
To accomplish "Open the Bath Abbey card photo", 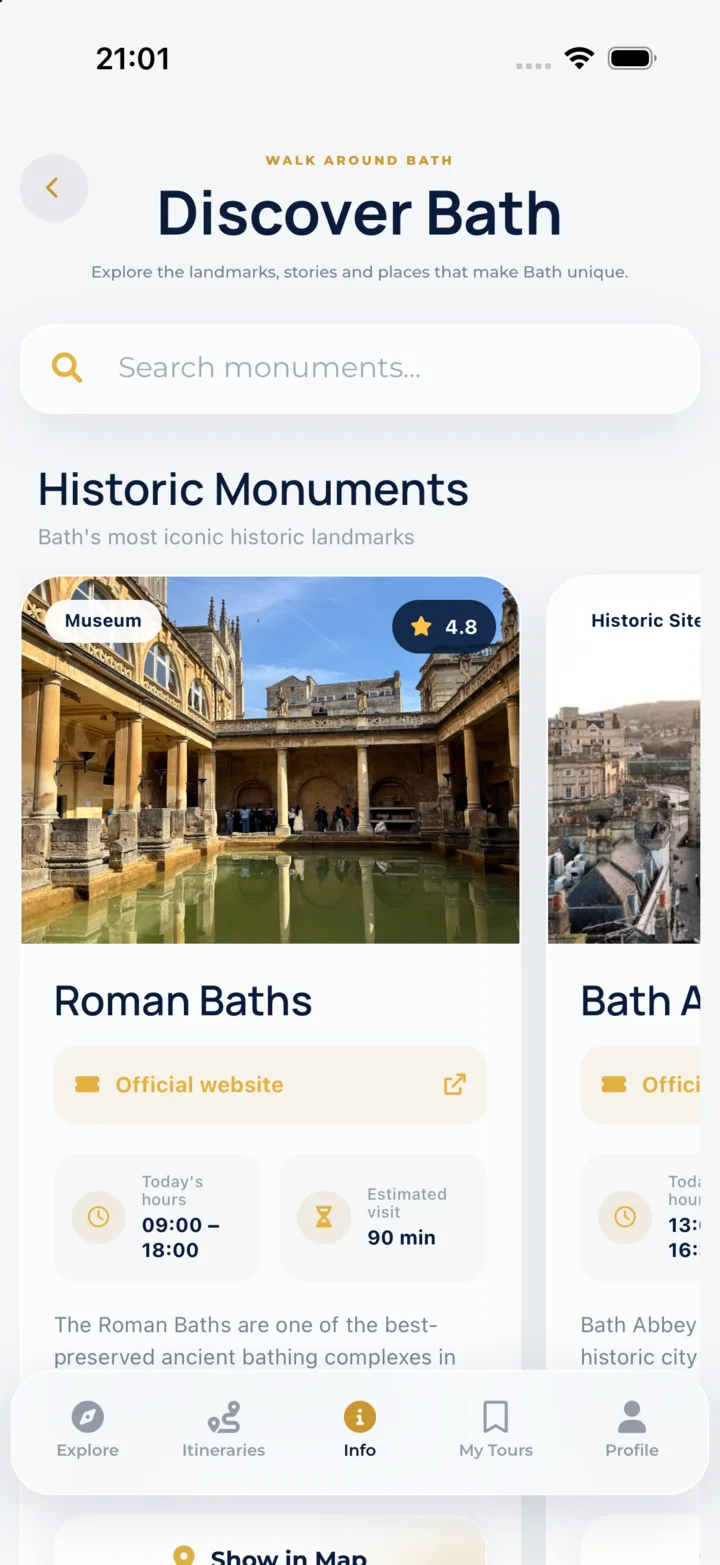I will 624,760.
